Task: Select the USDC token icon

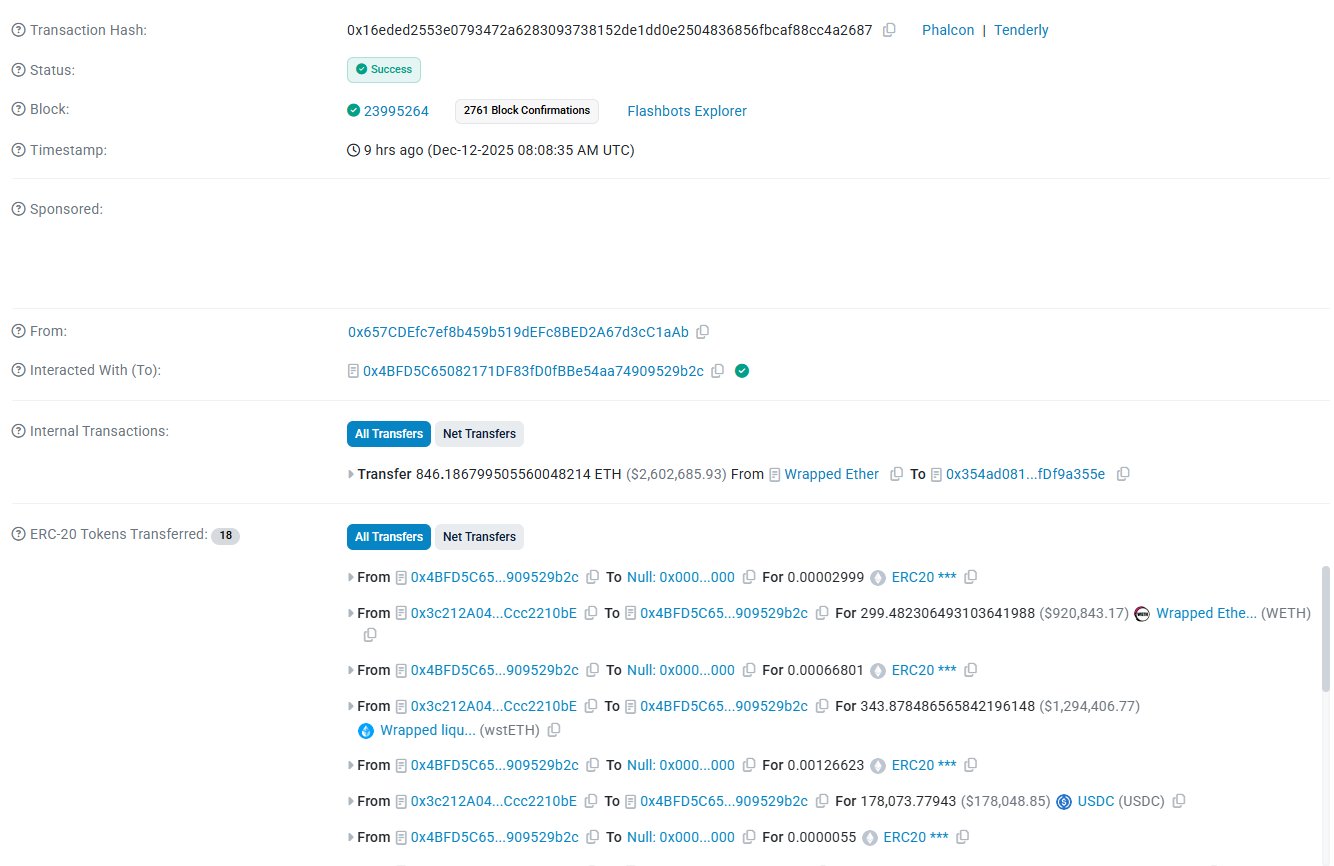Action: (1063, 801)
